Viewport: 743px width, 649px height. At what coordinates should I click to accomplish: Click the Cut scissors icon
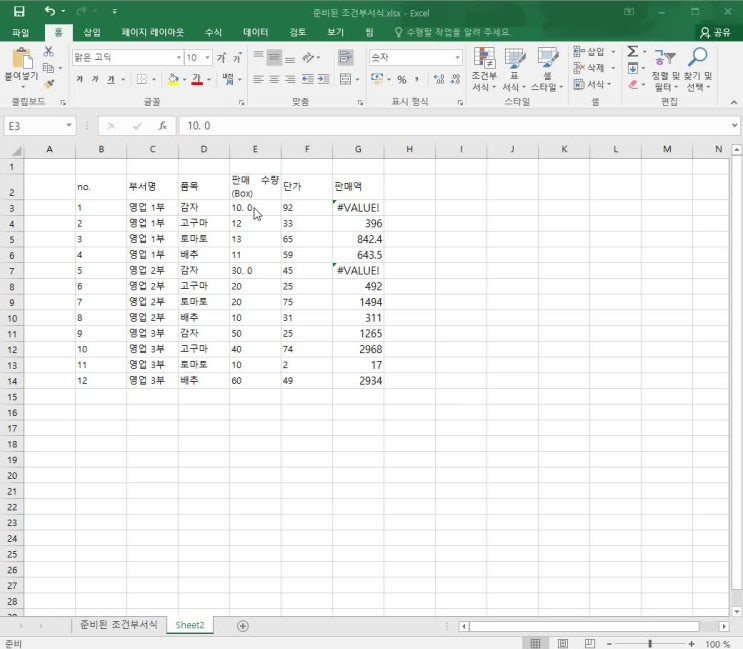pyautogui.click(x=48, y=51)
